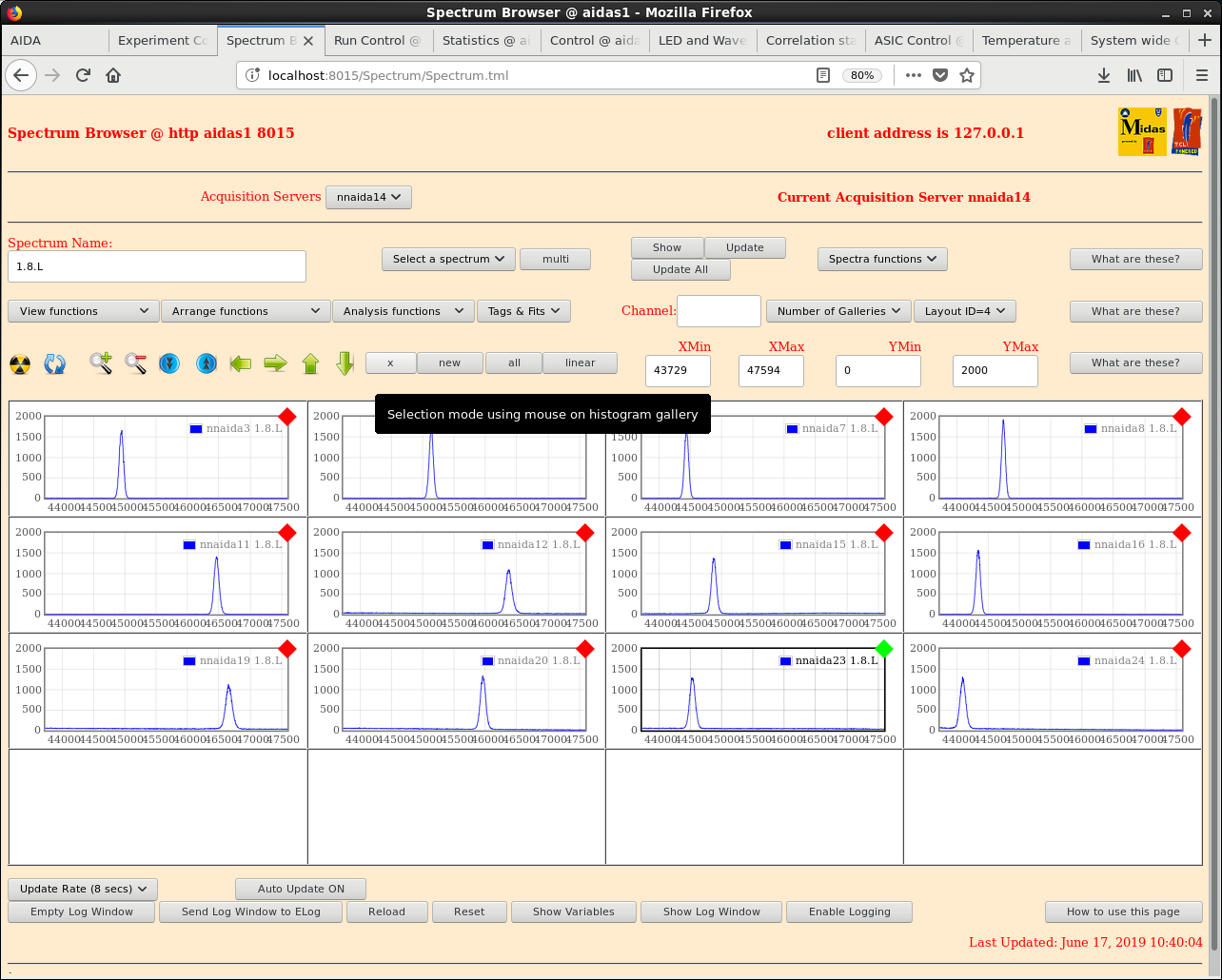Click red diamond marker on nnaida7 histogram
The image size is (1222, 980).
pyautogui.click(x=884, y=417)
